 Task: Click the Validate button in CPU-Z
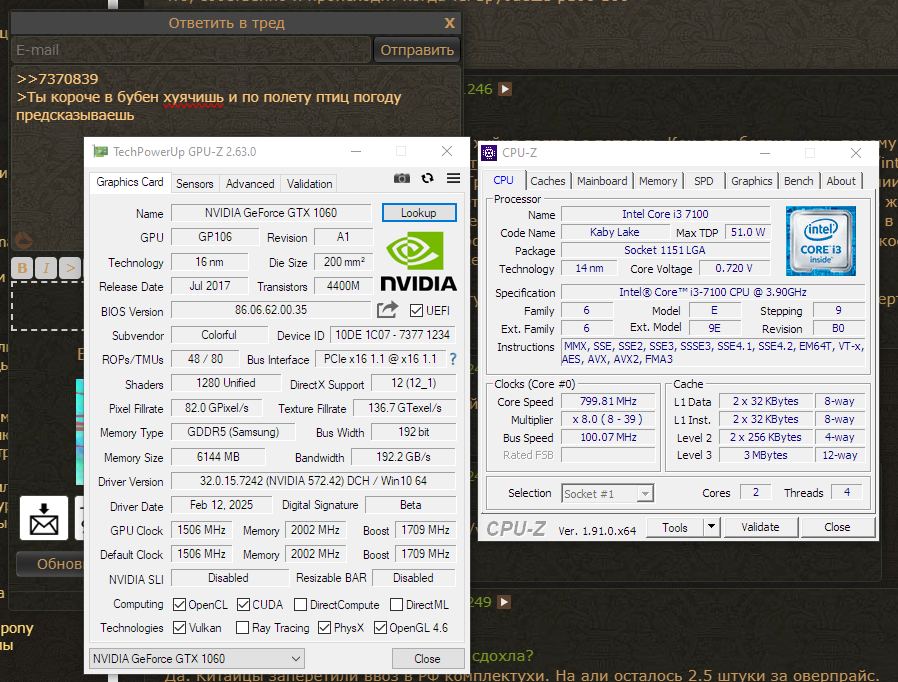click(x=761, y=527)
